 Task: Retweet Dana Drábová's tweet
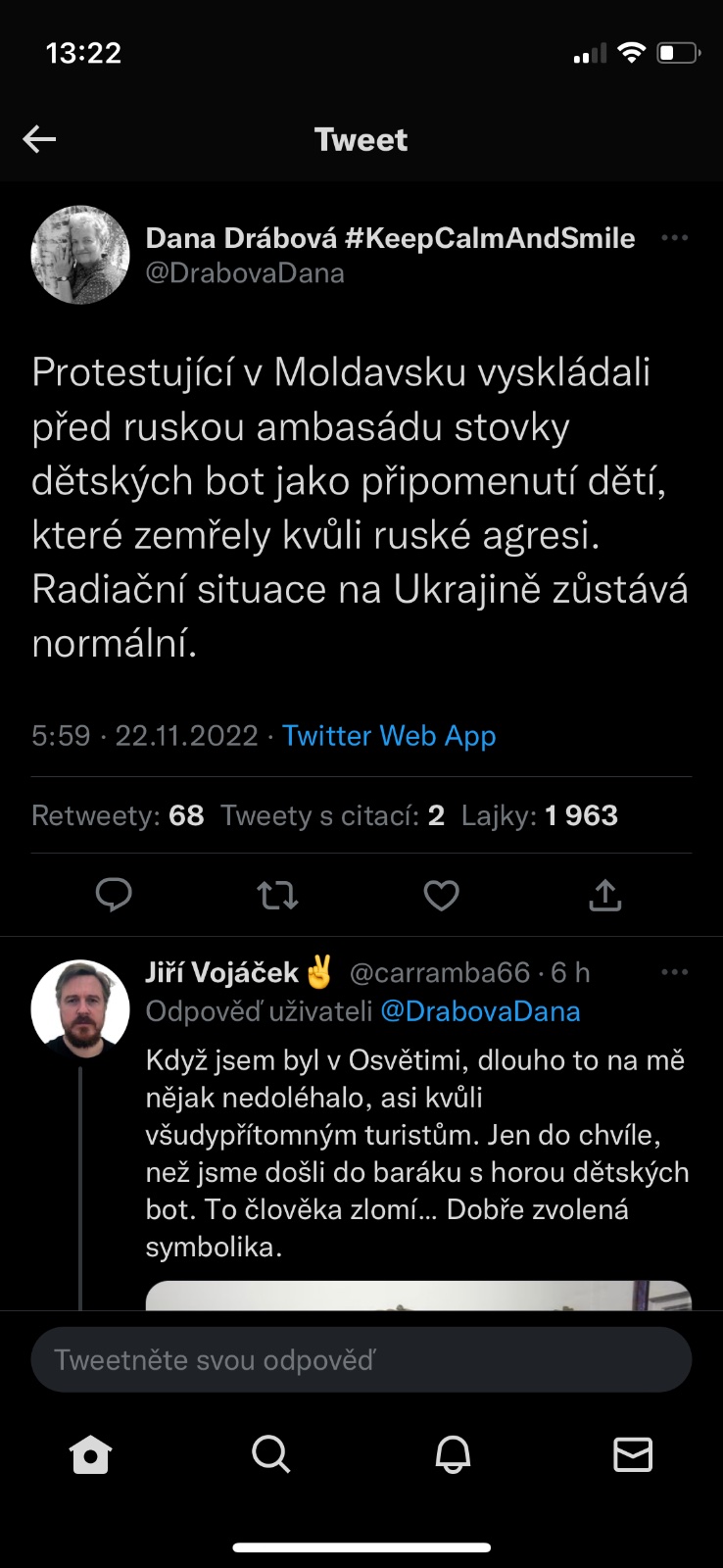coord(277,895)
